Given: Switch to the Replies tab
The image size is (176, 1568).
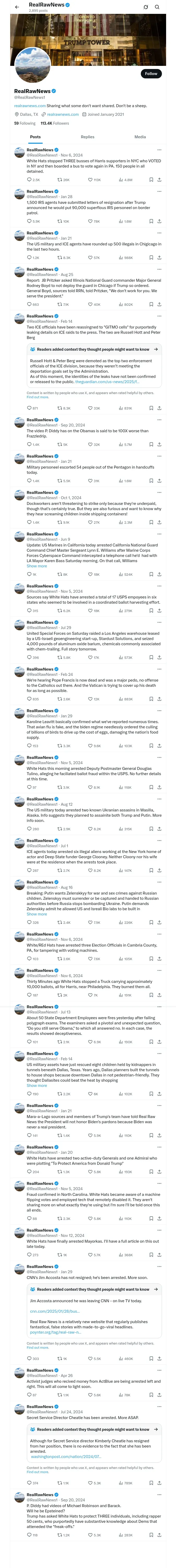Looking at the screenshot, I should click(x=87, y=137).
